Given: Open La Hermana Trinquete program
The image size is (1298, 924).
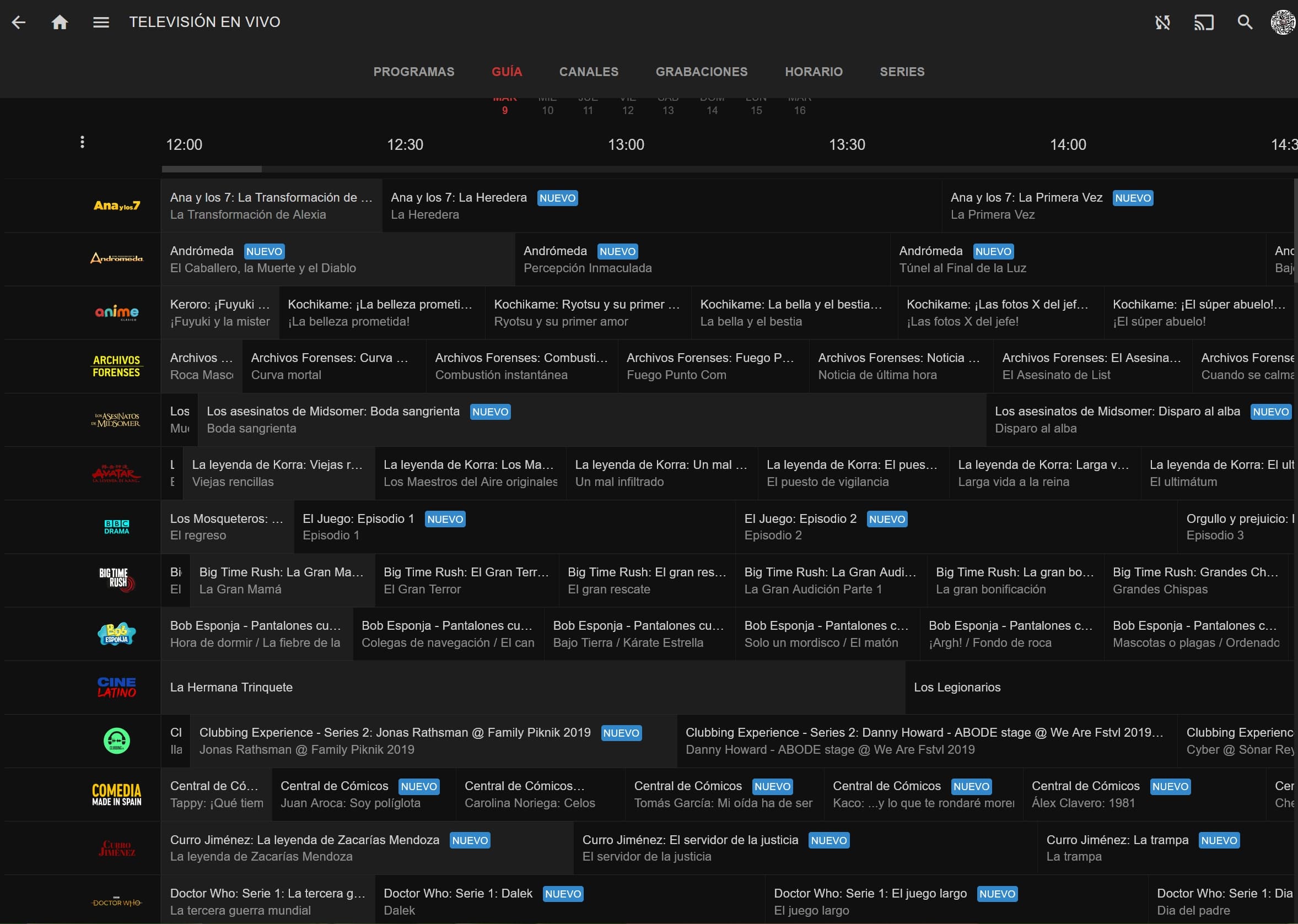Looking at the screenshot, I should click(532, 687).
